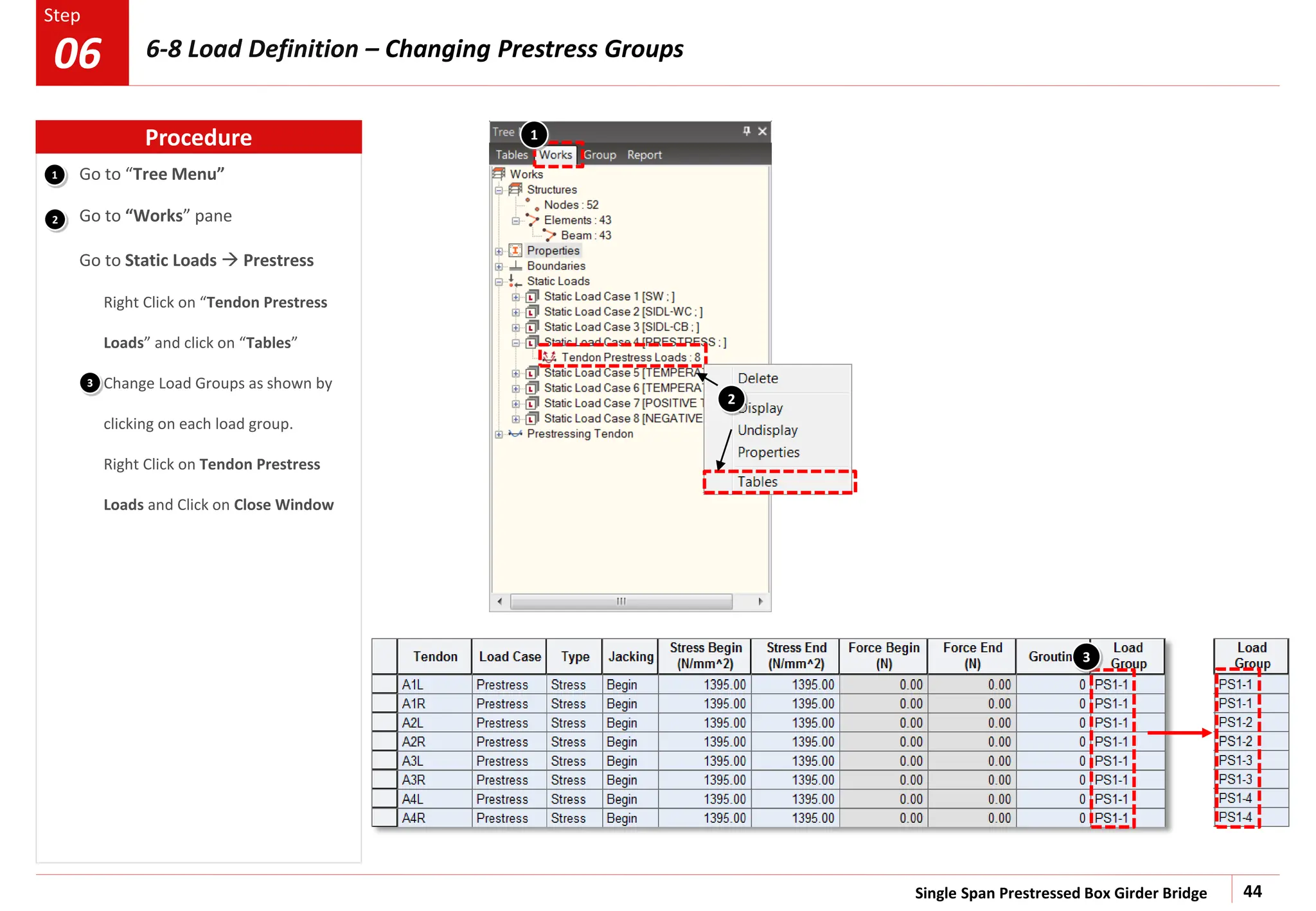Click Delete in the context menu

[x=758, y=378]
